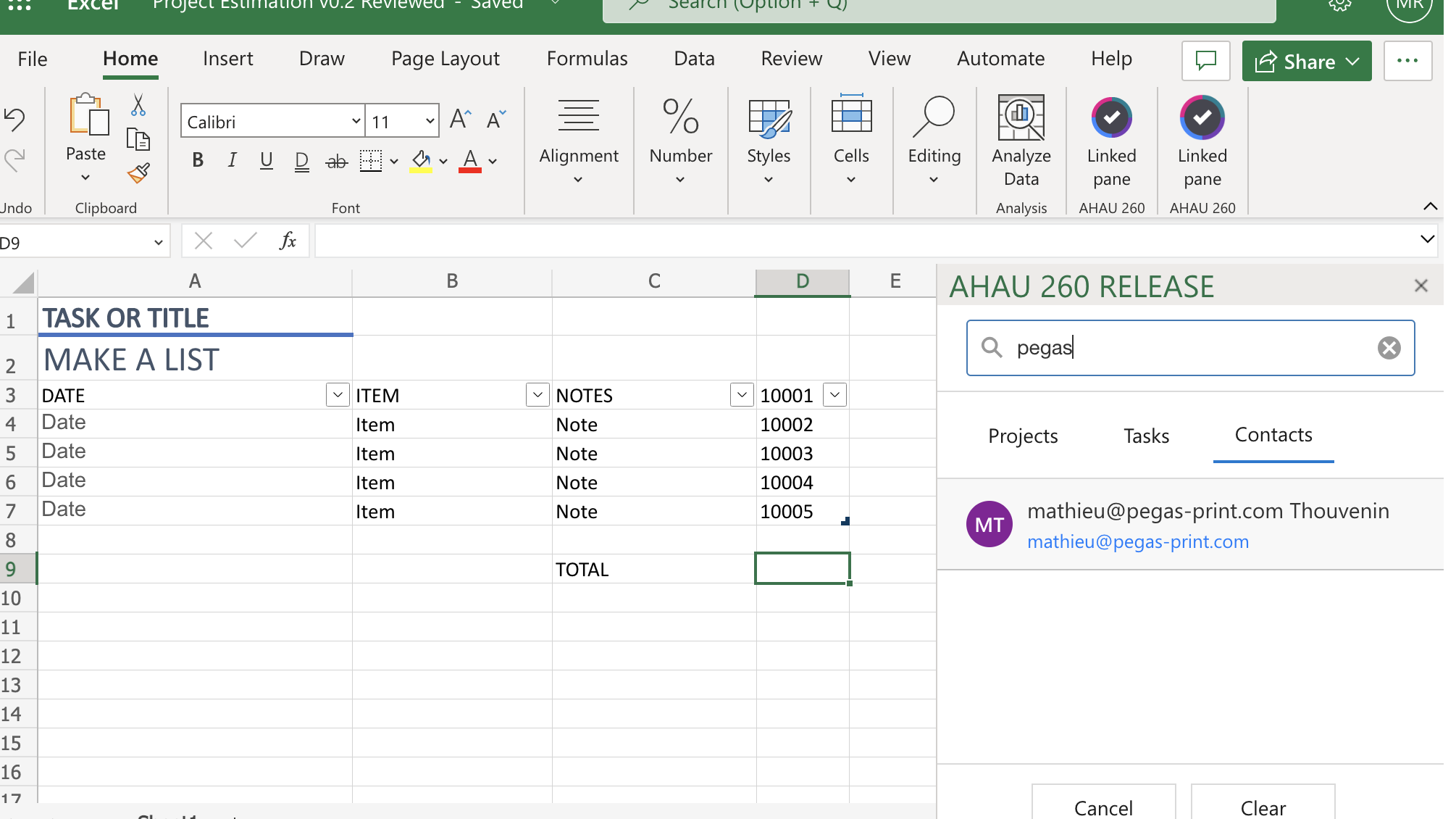Click the Increase Font Size icon
Image resolution: width=1456 pixels, height=819 pixels.
(x=460, y=119)
